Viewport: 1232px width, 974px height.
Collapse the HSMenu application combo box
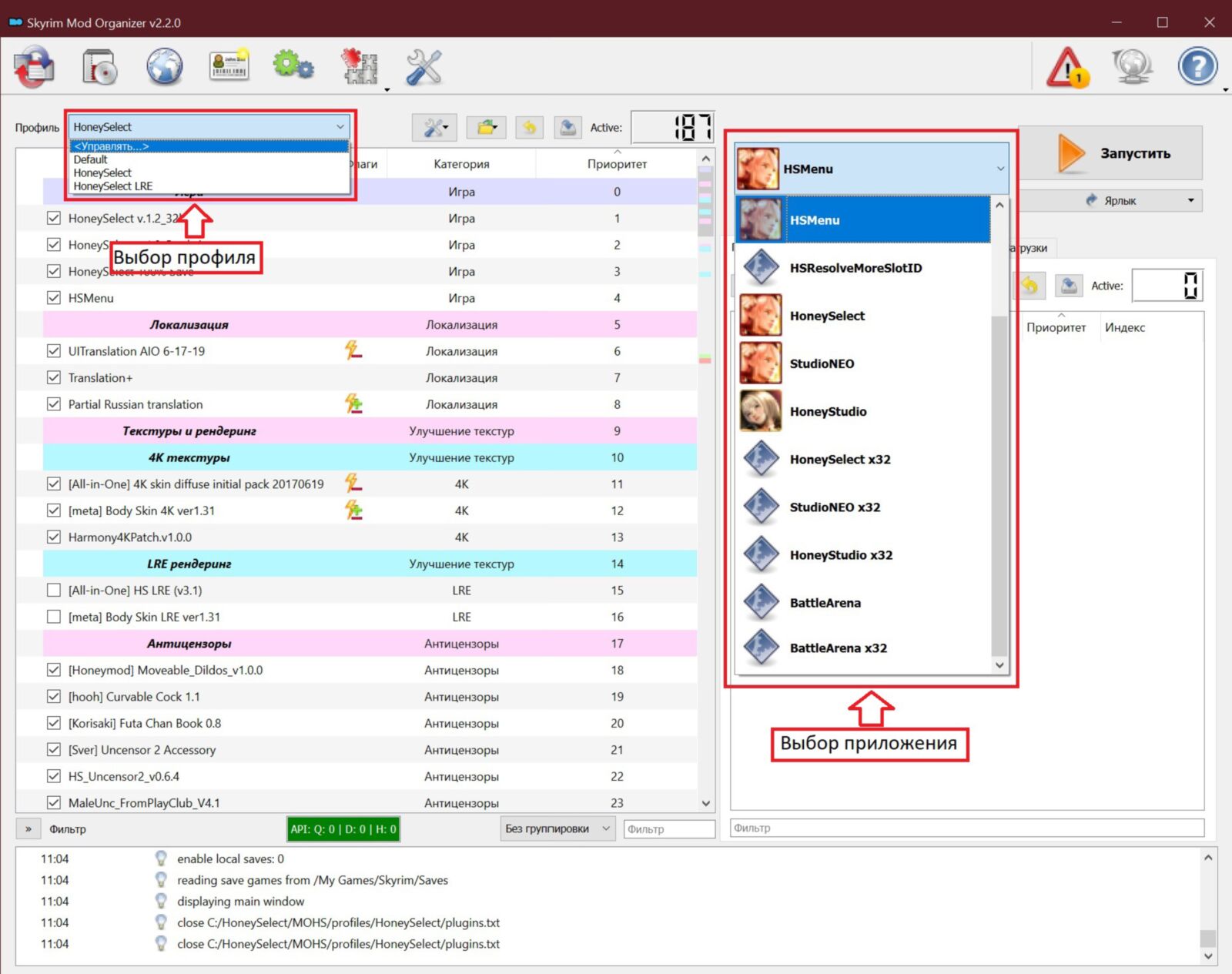click(872, 169)
